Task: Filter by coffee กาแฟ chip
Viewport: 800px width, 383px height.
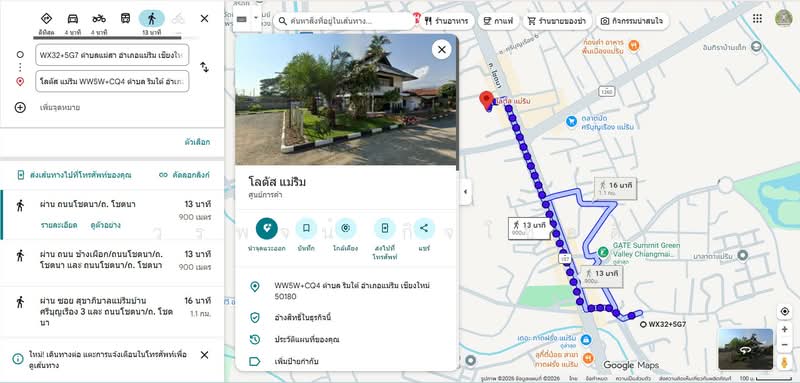Action: click(498, 21)
